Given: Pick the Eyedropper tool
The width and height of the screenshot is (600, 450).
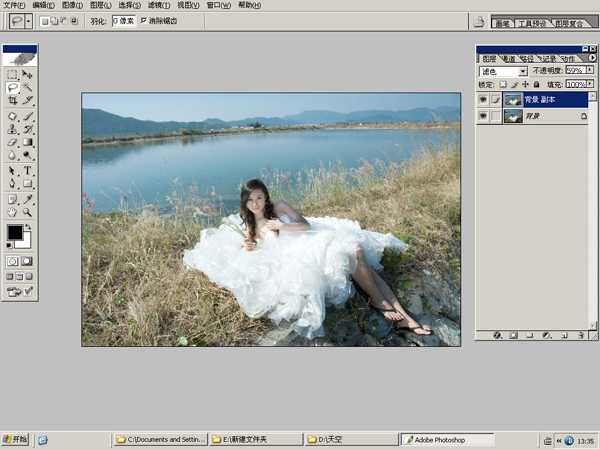Looking at the screenshot, I should 28,198.
